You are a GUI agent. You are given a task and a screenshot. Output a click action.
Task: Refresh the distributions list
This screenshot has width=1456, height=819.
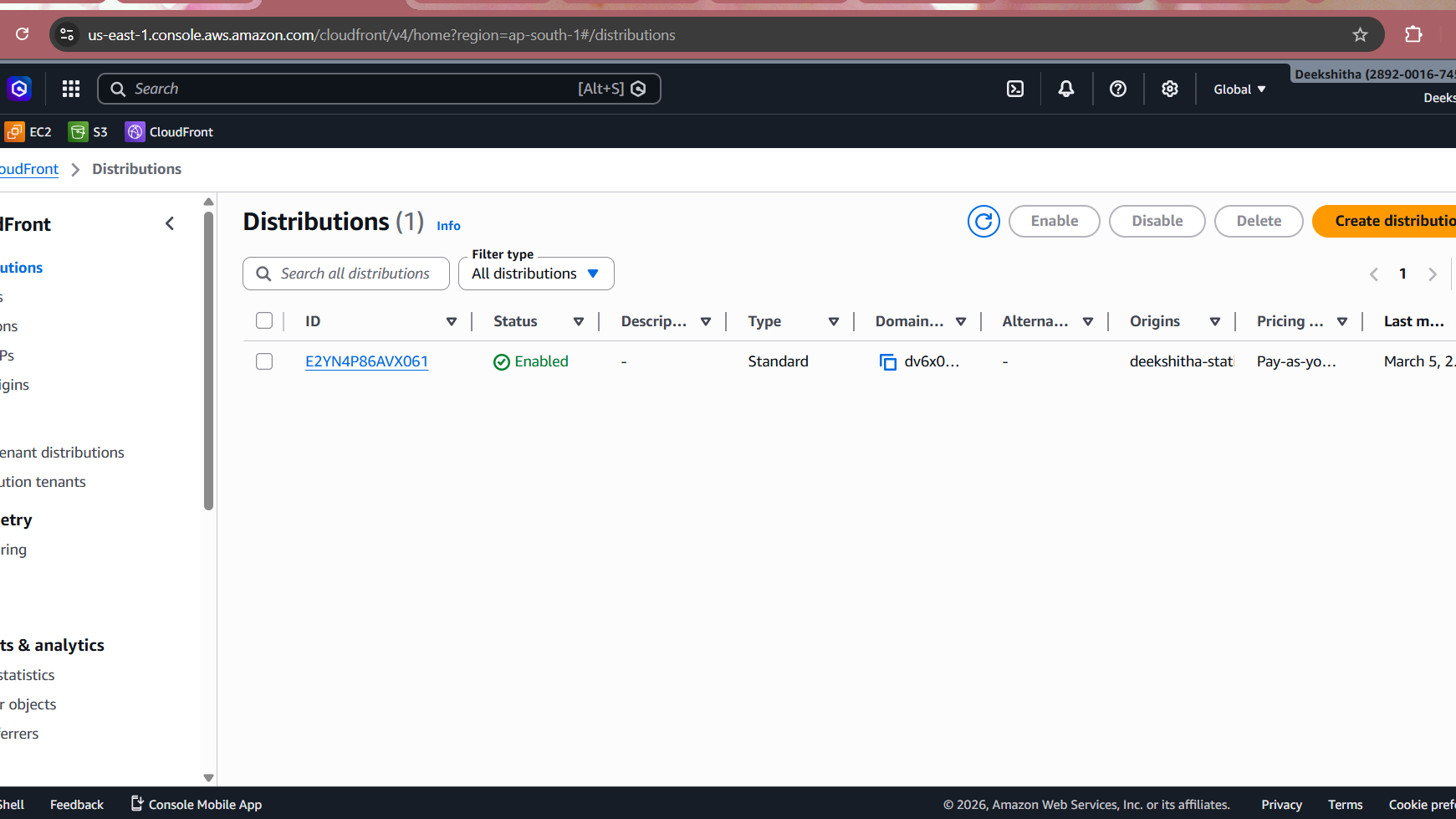coord(983,221)
